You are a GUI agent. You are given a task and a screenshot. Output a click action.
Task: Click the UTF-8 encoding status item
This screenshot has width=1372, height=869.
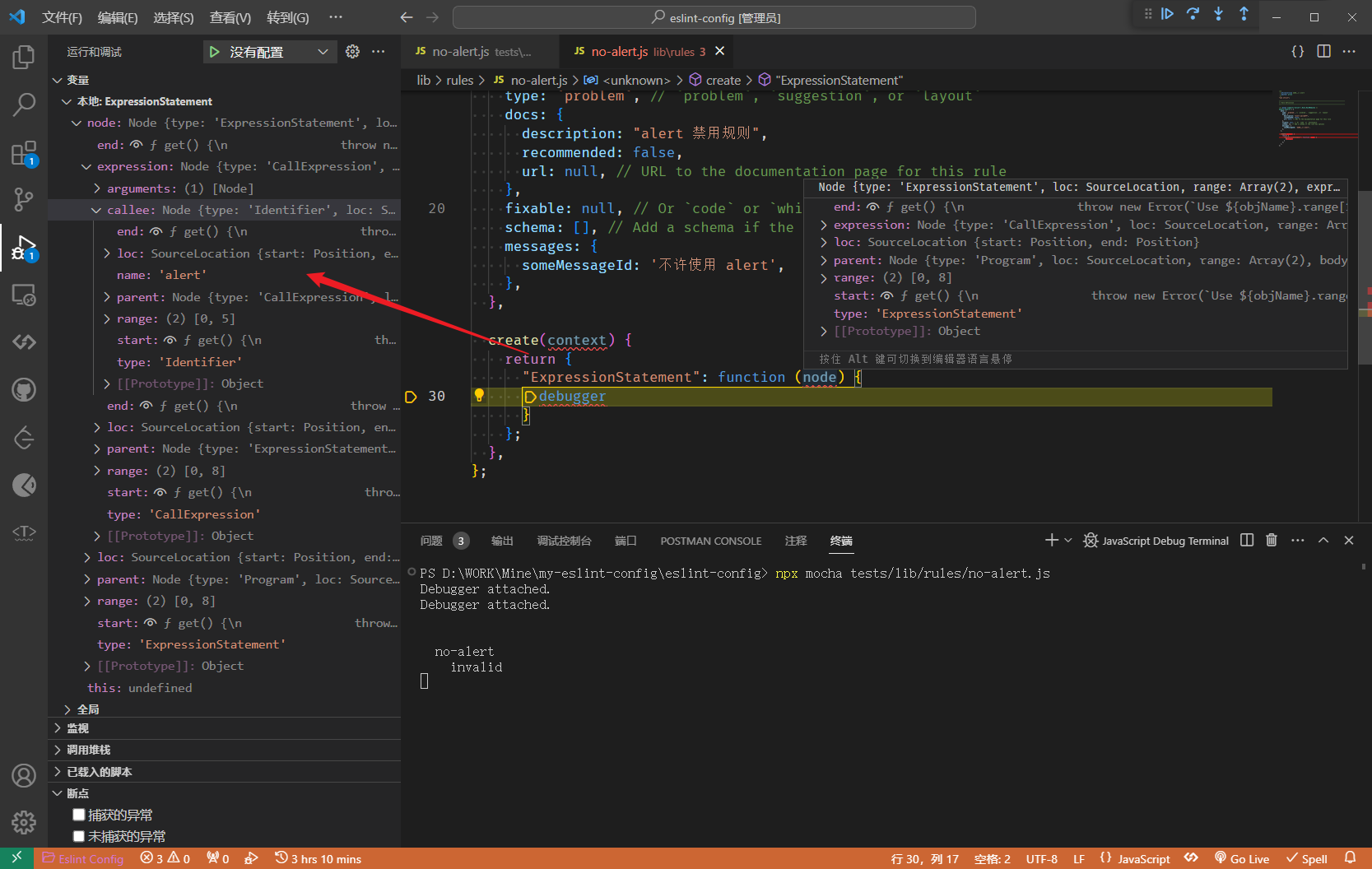click(1042, 859)
